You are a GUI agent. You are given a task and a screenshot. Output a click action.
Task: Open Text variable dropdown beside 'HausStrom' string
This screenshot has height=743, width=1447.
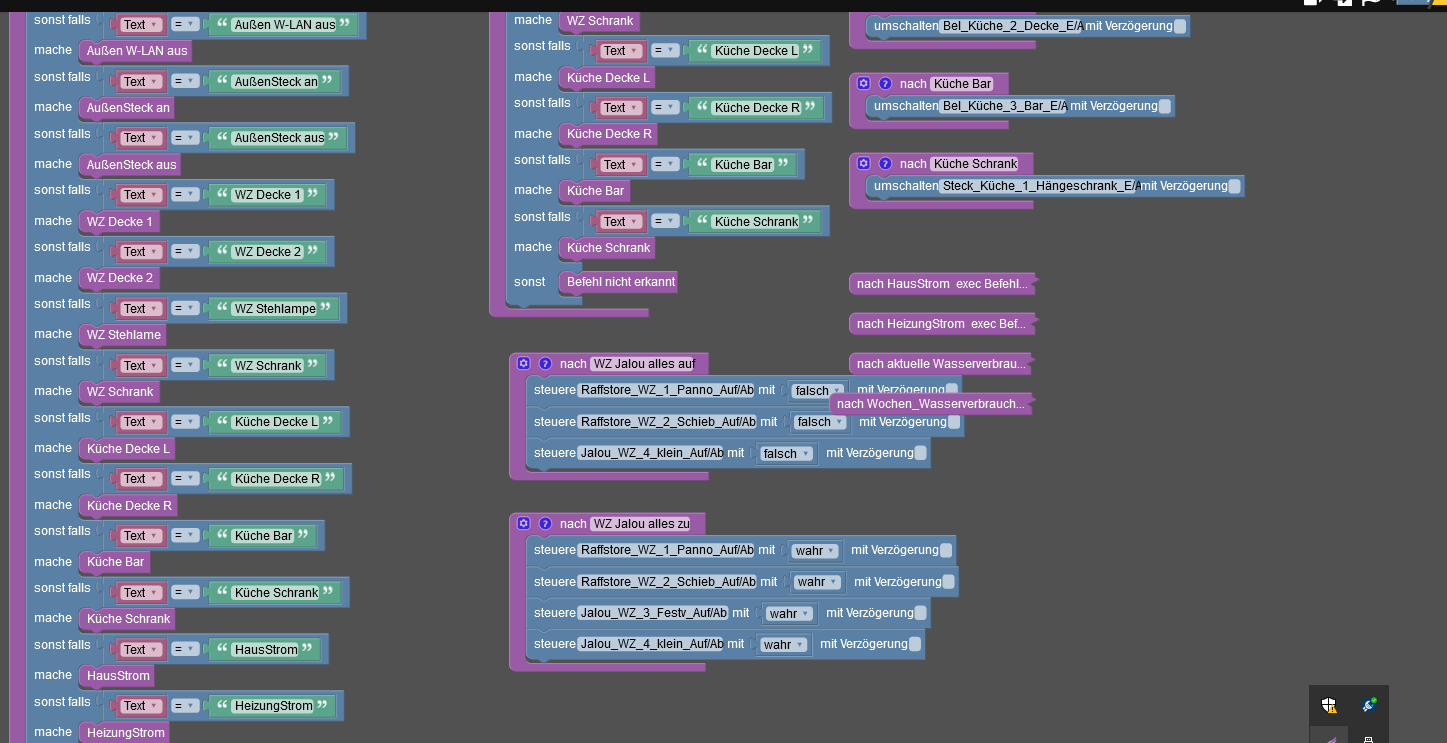[x=140, y=649]
